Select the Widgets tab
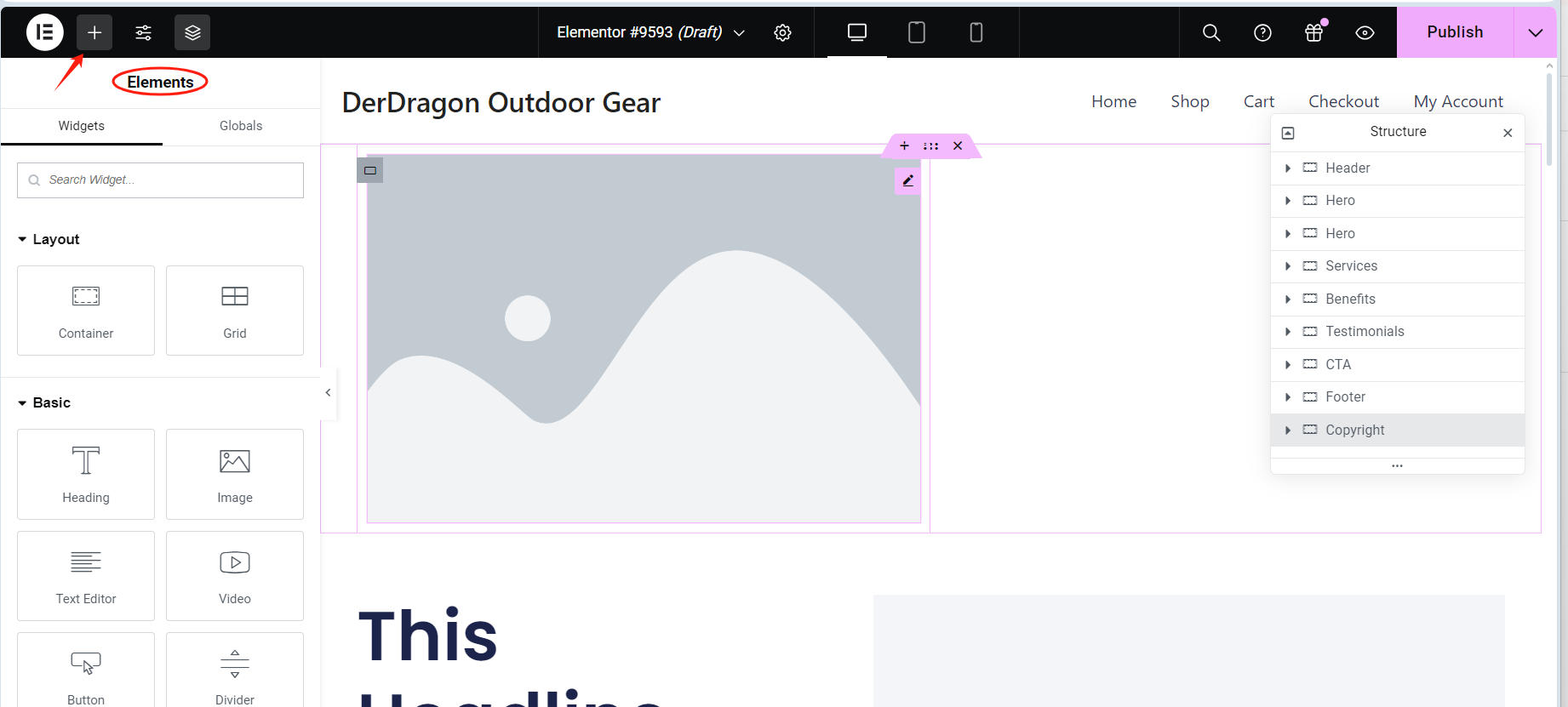This screenshot has height=707, width=1568. 82,126
